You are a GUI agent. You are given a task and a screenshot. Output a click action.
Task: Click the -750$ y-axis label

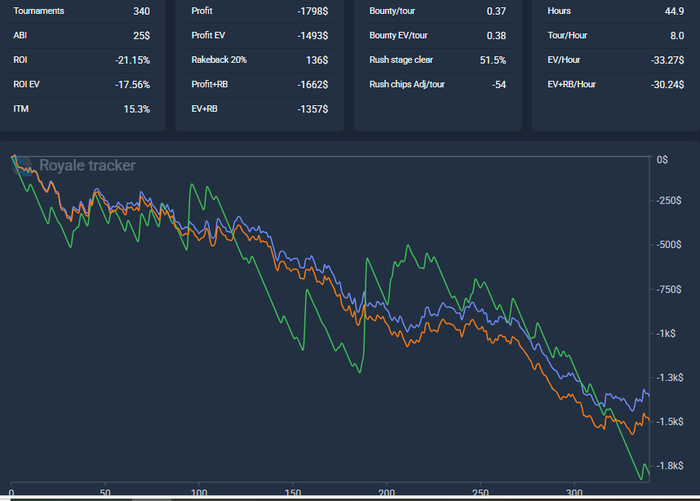point(668,289)
